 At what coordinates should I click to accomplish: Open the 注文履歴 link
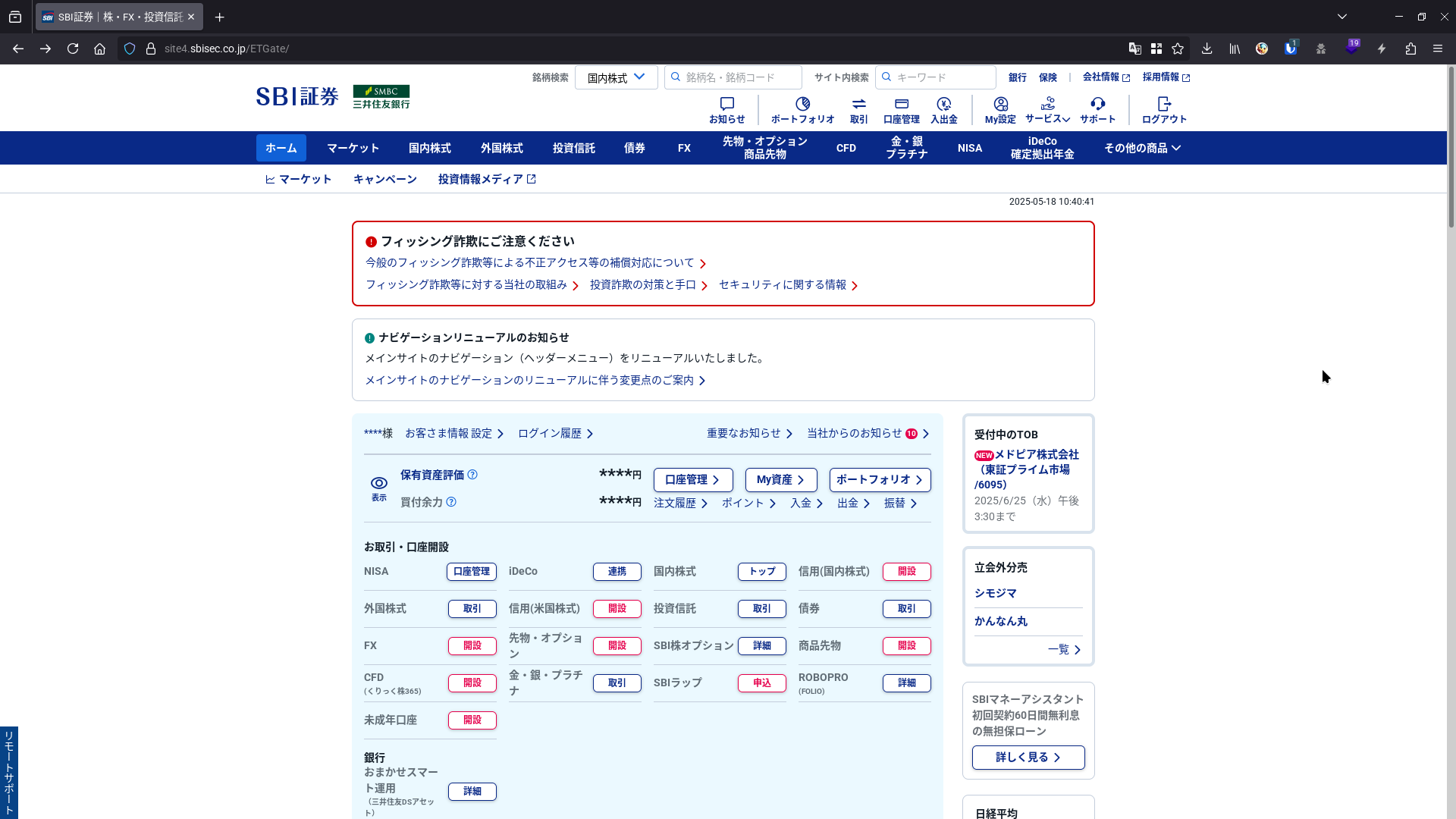pyautogui.click(x=680, y=503)
